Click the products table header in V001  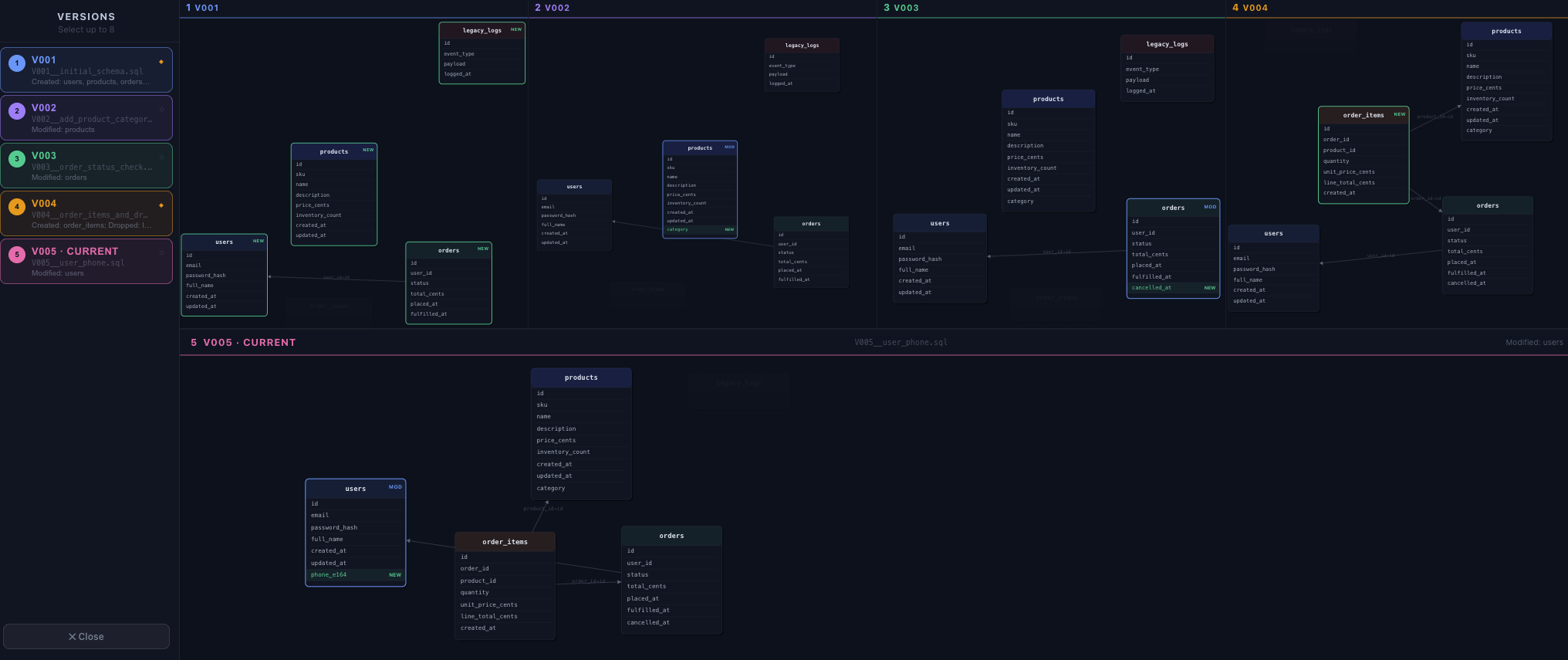click(x=334, y=151)
